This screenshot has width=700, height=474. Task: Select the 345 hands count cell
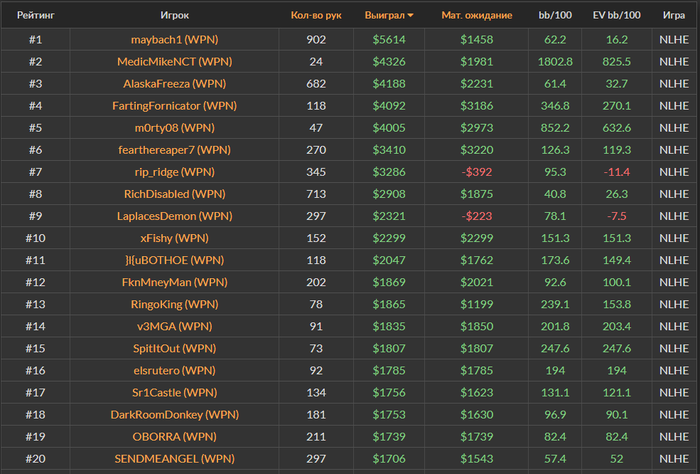[x=316, y=172]
